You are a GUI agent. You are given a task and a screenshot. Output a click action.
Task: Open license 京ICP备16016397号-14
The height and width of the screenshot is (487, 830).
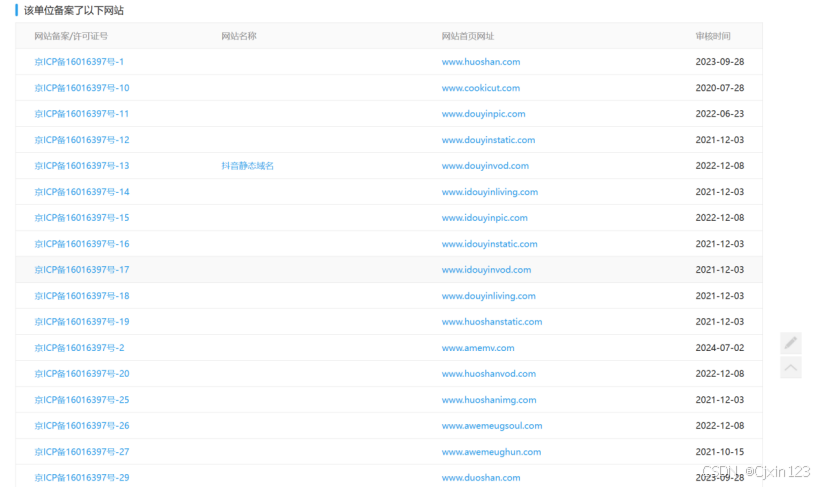[x=82, y=192]
